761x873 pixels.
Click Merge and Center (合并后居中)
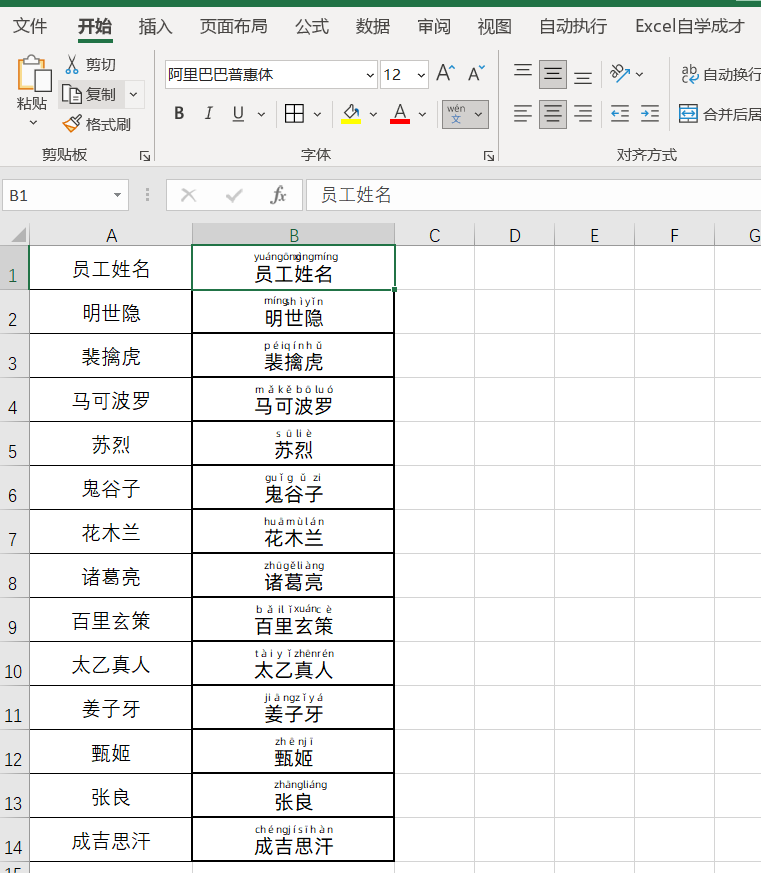coord(720,114)
